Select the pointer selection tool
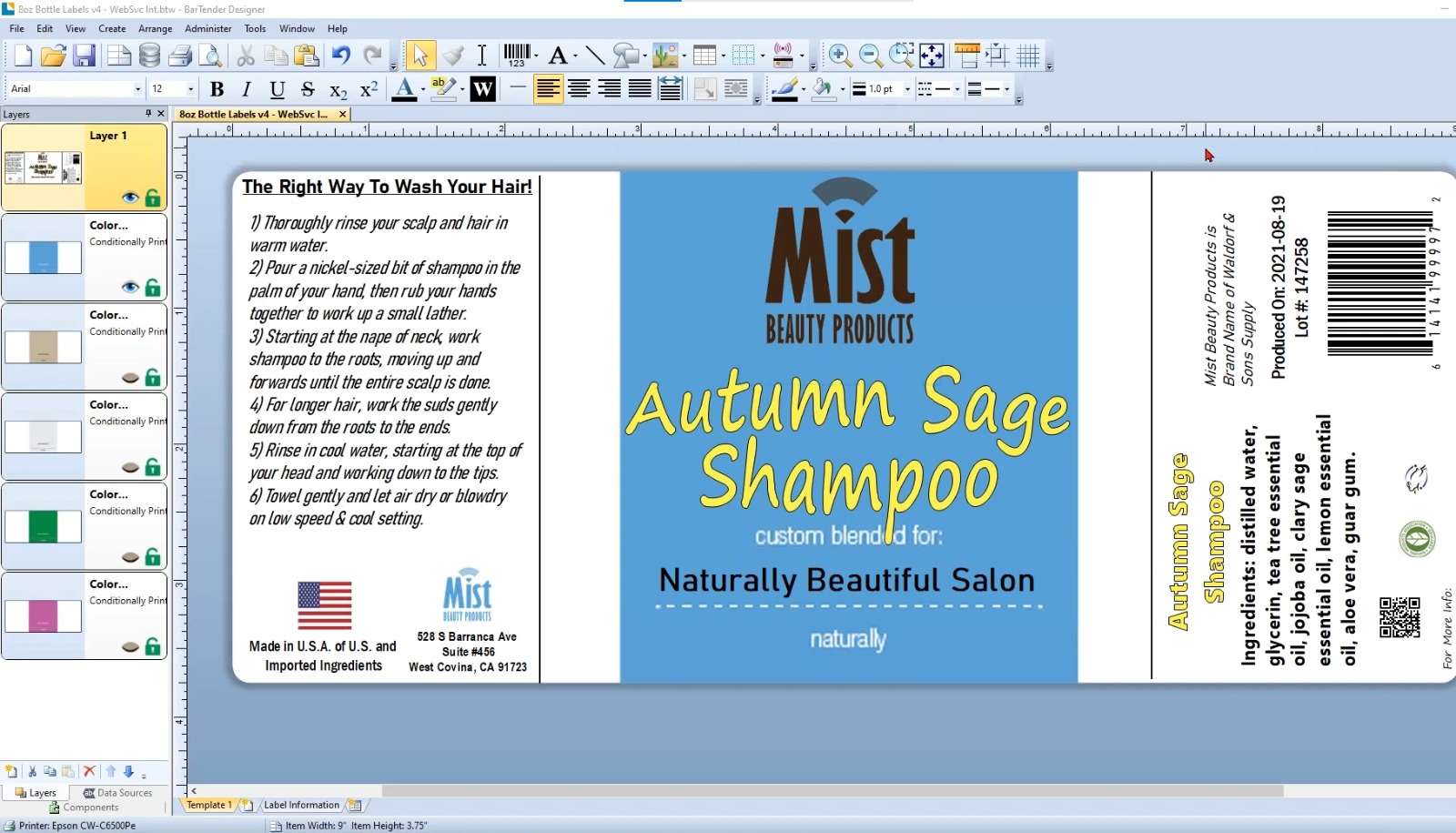 point(420,56)
